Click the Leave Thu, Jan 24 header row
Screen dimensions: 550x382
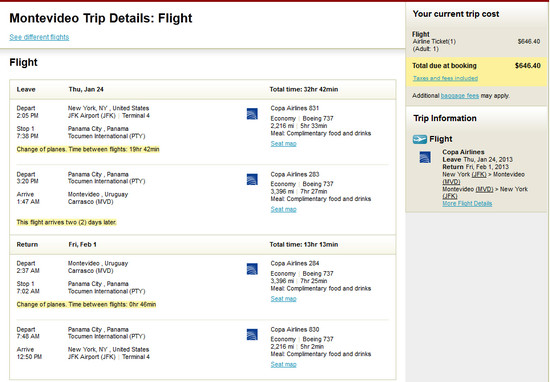tap(203, 89)
